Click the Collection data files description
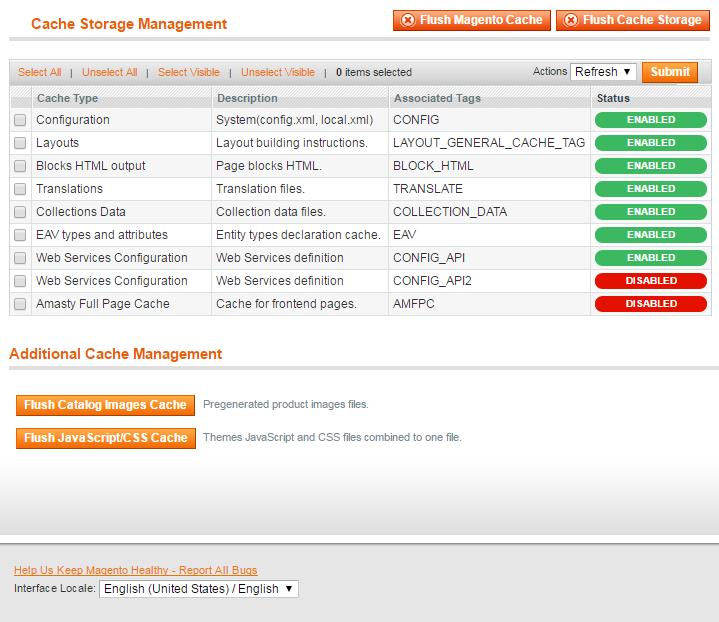Screen dimensions: 719x622 271,211
